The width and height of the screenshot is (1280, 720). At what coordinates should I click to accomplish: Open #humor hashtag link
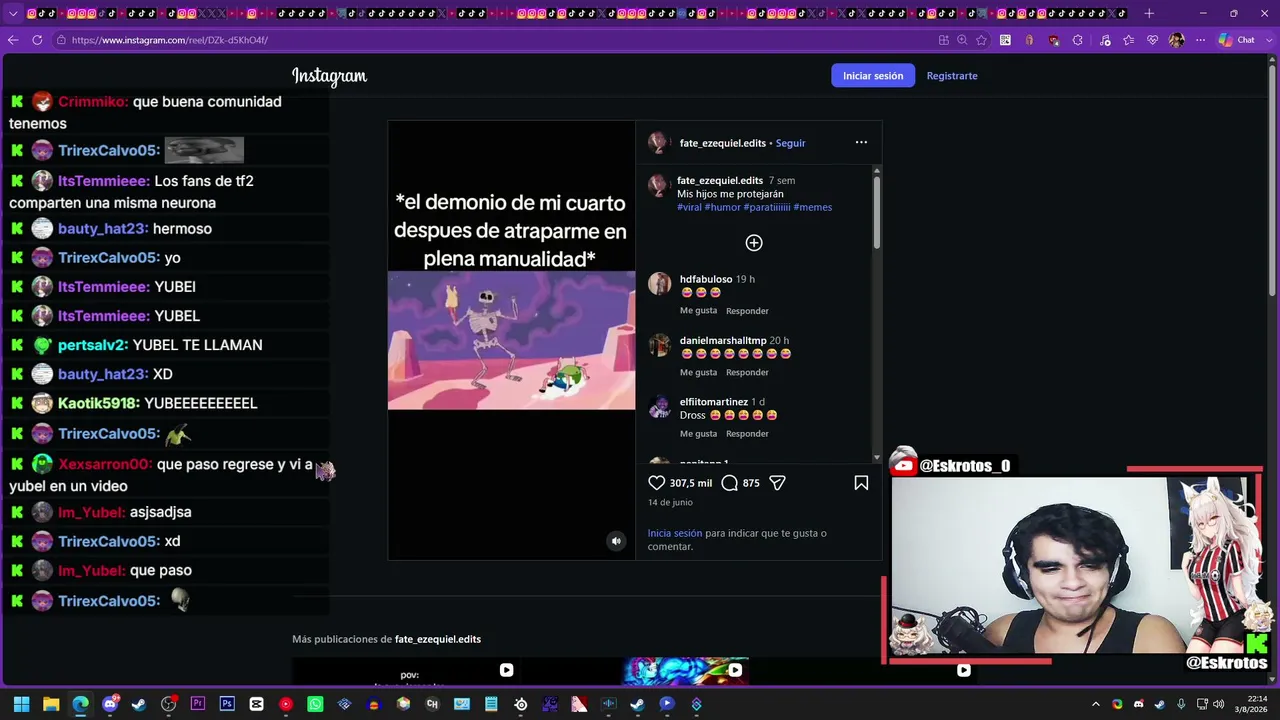(722, 207)
